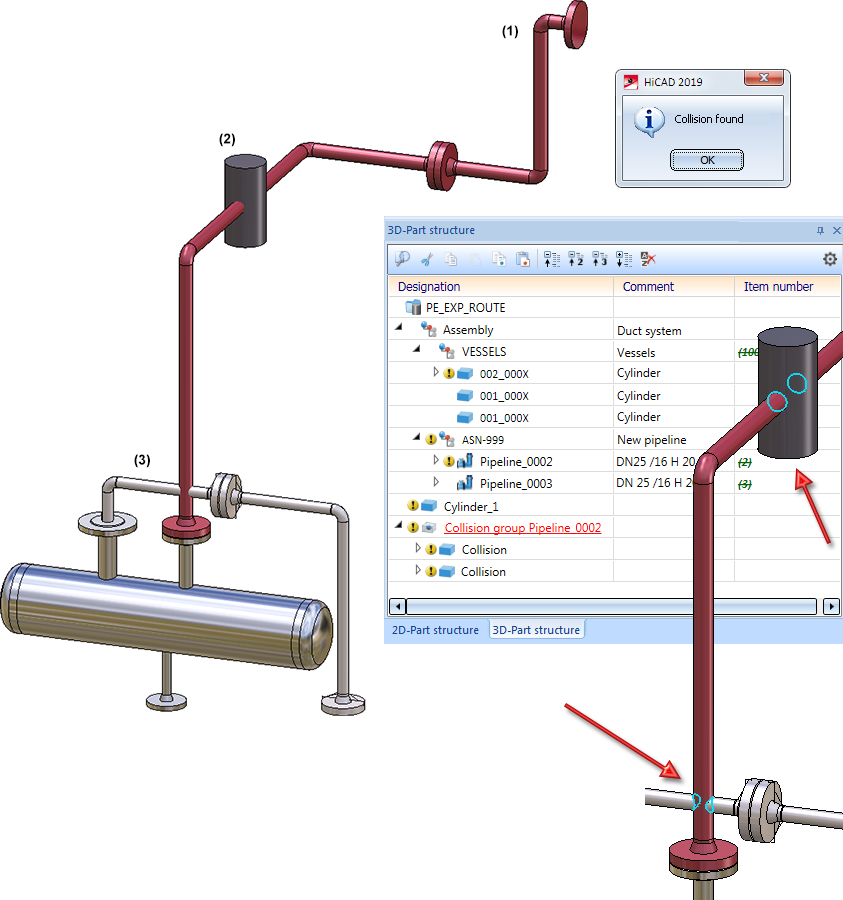Image resolution: width=843 pixels, height=900 pixels.
Task: Close the 3D-Part structure panel
Action: pyautogui.click(x=837, y=230)
